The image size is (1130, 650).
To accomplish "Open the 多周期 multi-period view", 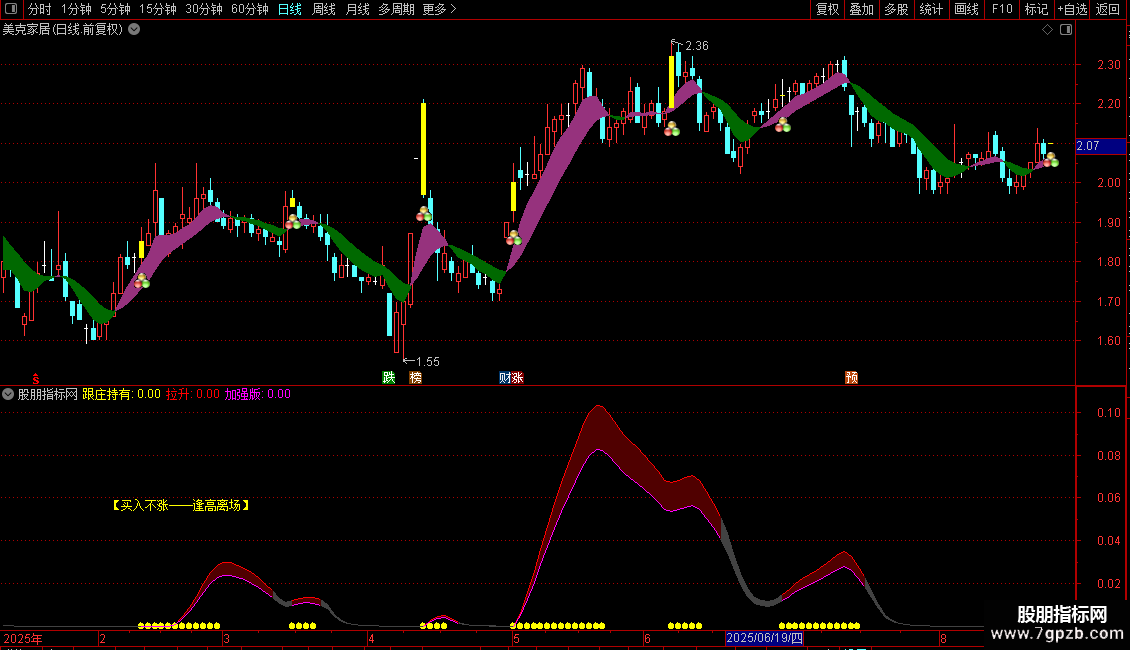I will click(396, 9).
